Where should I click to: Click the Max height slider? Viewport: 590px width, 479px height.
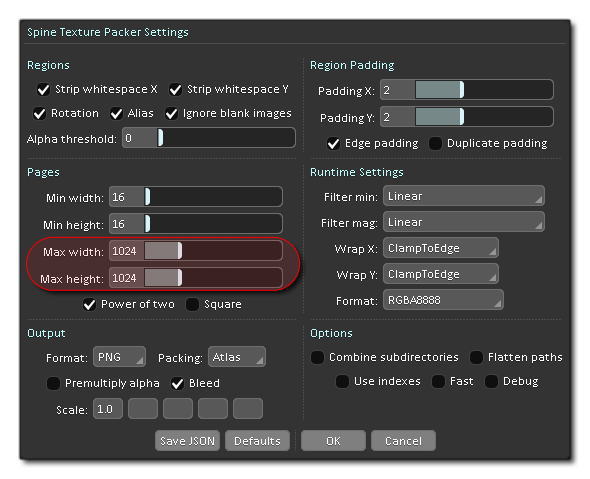pos(213,278)
